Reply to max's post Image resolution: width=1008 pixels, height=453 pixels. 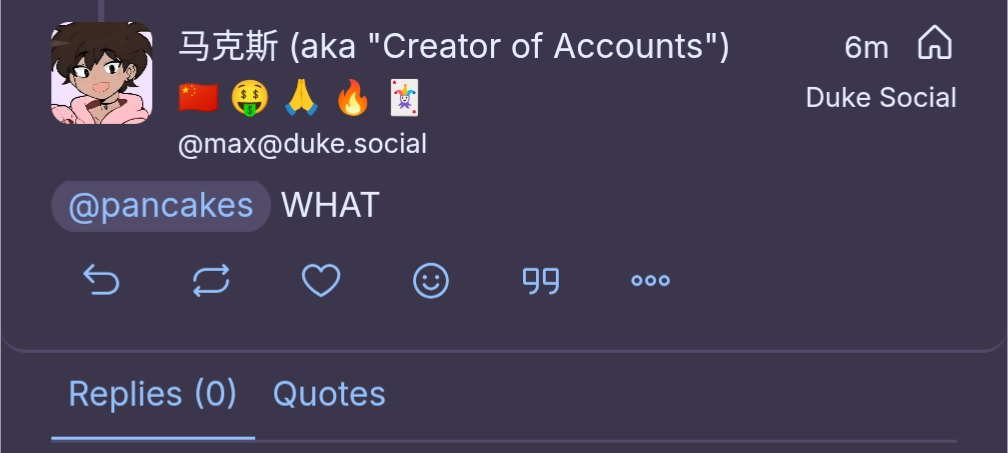tap(101, 281)
